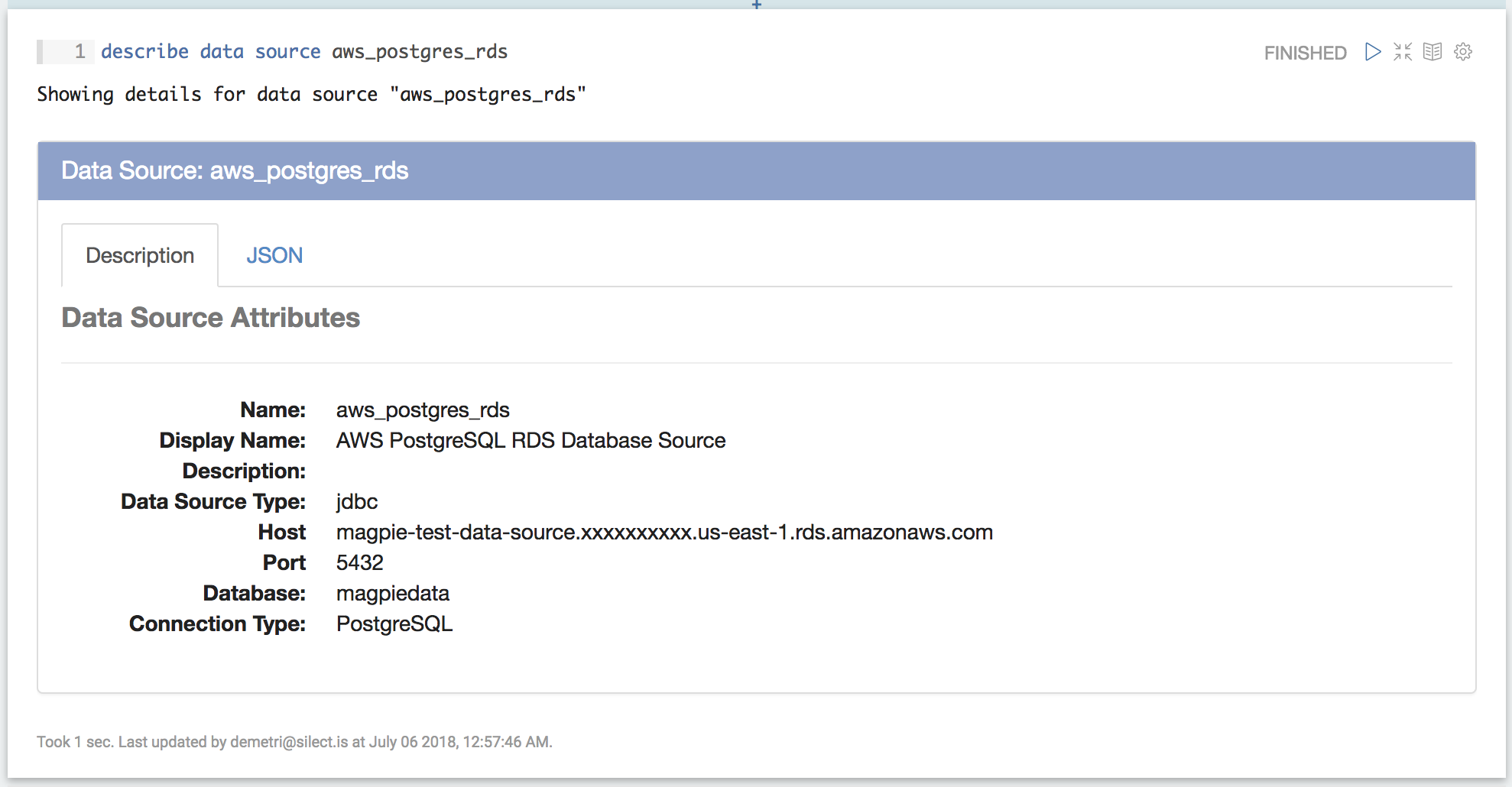Click the display name AWS PostgreSQL RDS Database Source

coord(530,441)
